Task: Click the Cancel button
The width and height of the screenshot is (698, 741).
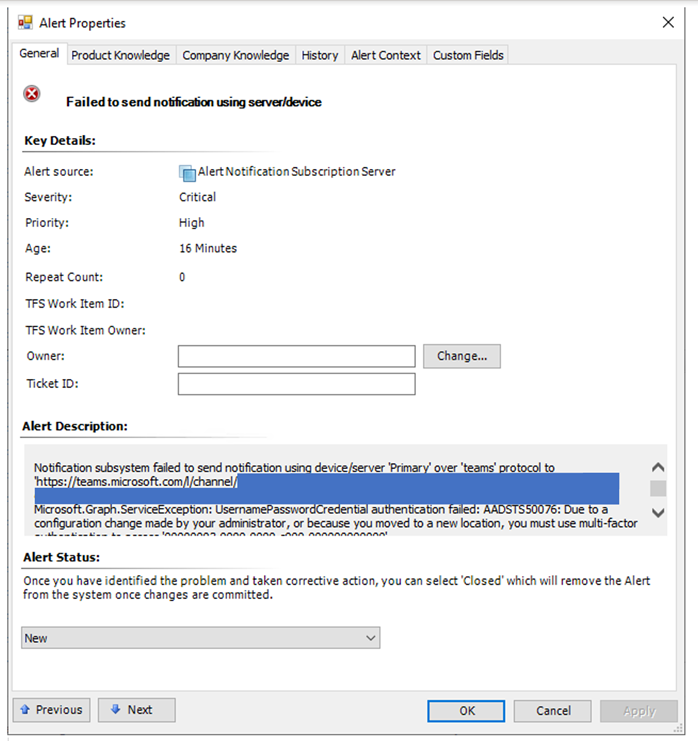Action: 552,711
